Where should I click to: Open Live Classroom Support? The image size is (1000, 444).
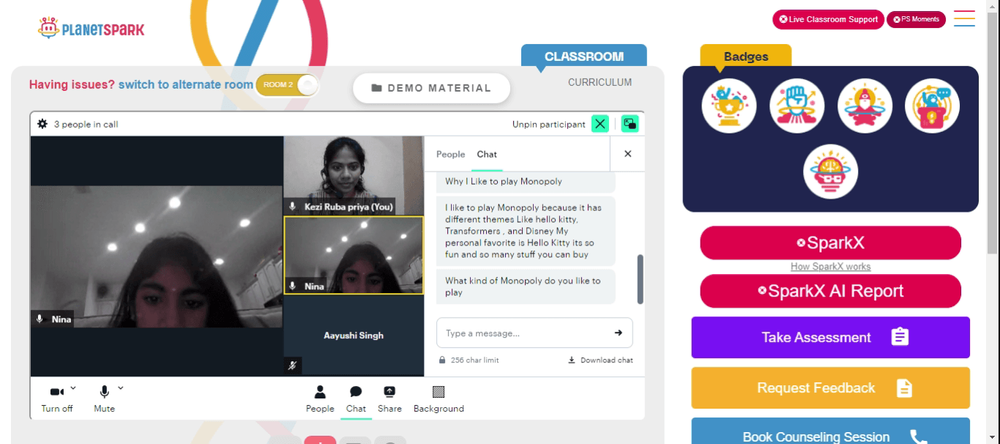tap(828, 19)
